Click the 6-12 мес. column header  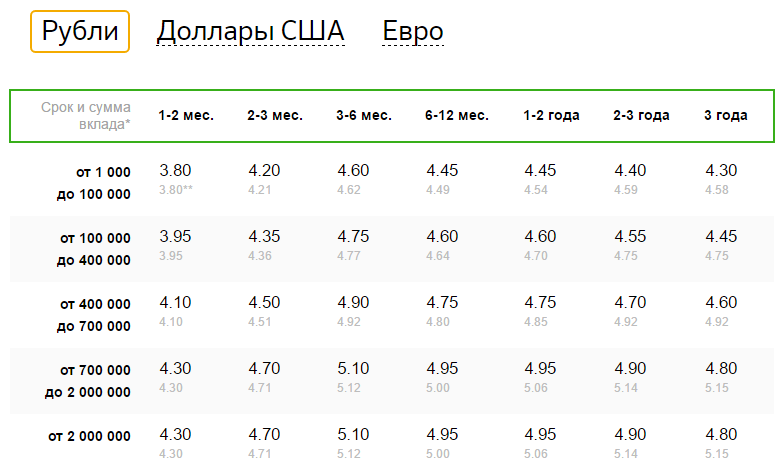click(x=457, y=115)
